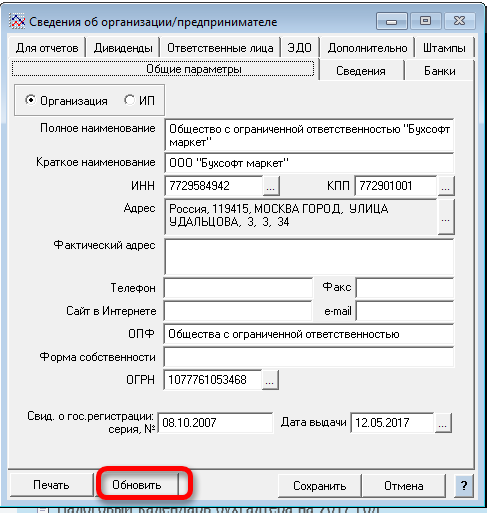Click the Обновить button

coord(137,485)
